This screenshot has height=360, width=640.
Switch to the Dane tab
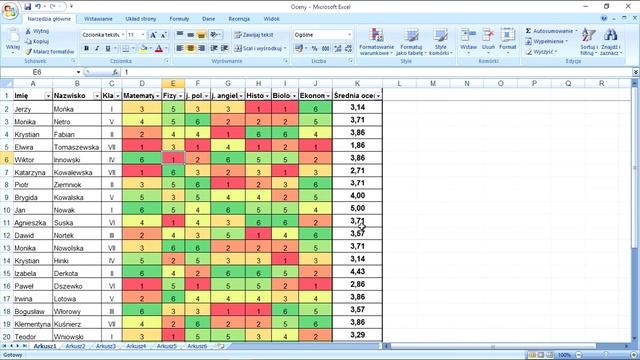click(x=208, y=19)
